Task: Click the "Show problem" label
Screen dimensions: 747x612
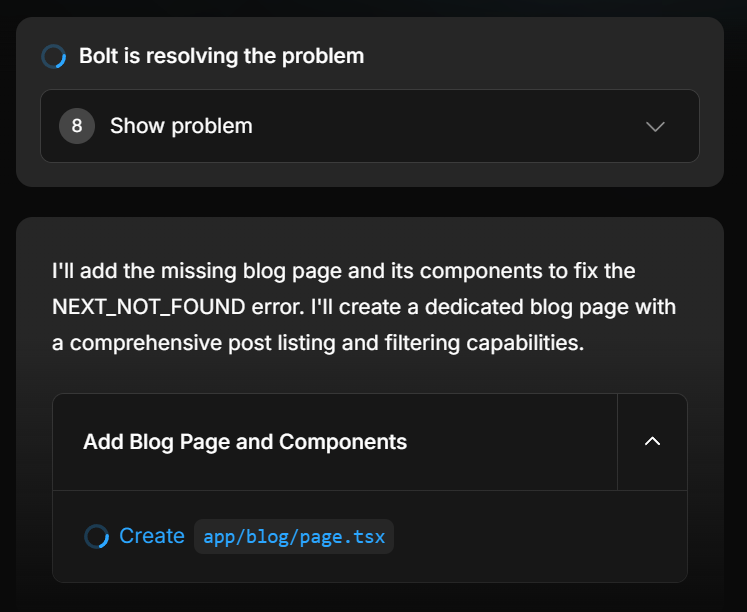Action: 181,126
